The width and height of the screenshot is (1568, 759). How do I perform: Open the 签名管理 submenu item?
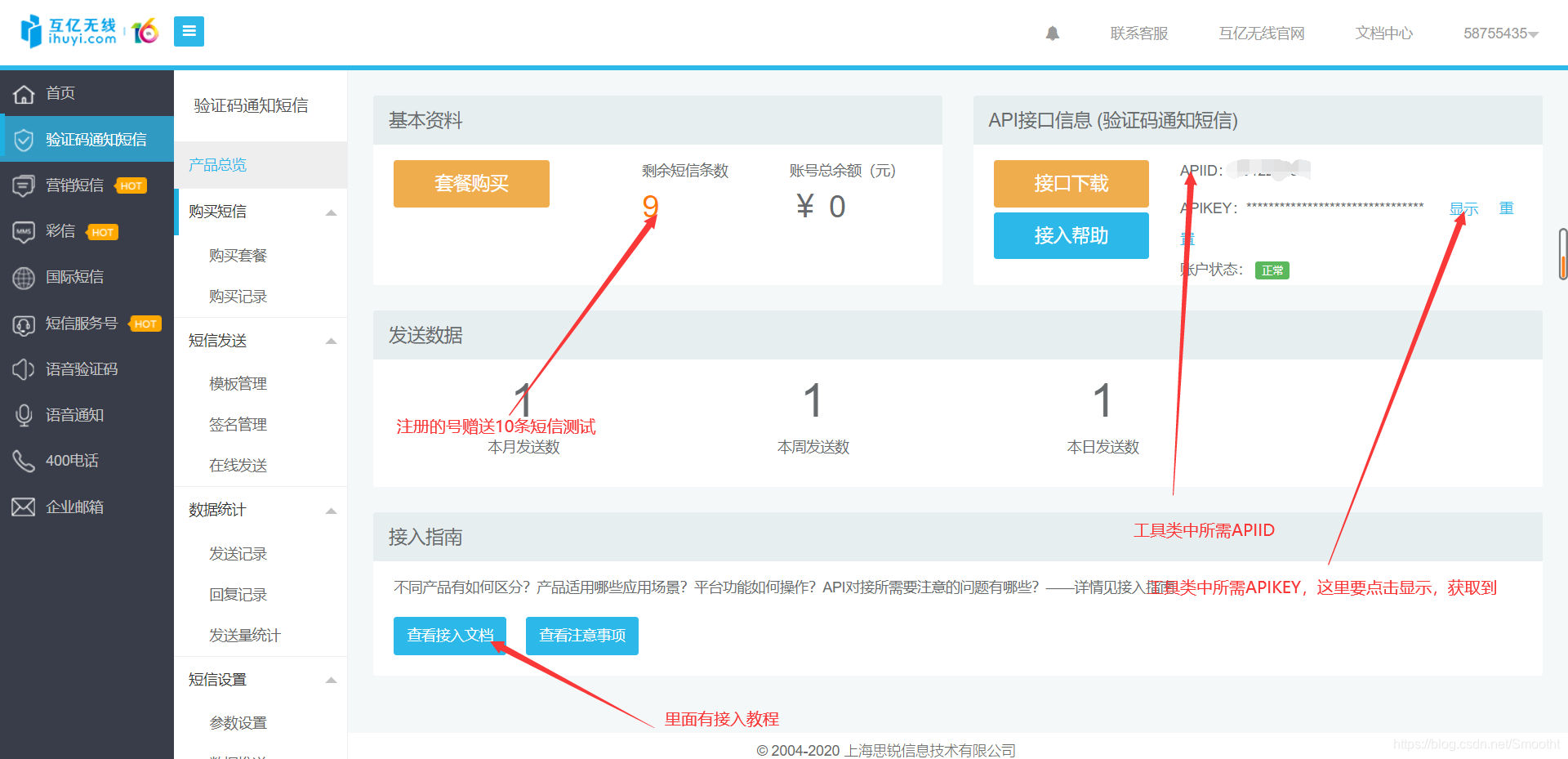(238, 425)
